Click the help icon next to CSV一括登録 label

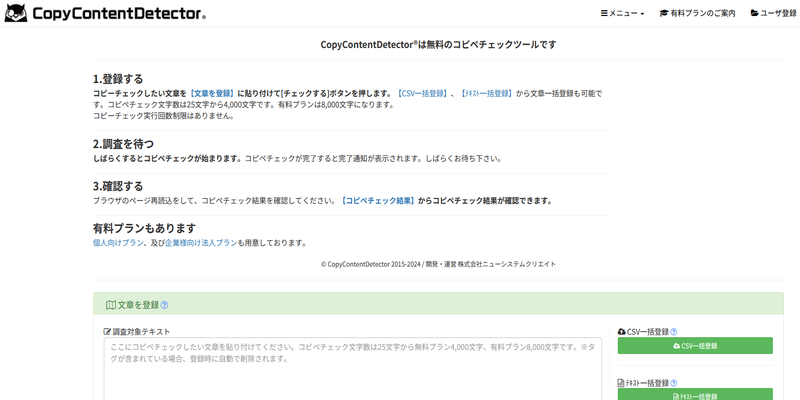(x=674, y=331)
